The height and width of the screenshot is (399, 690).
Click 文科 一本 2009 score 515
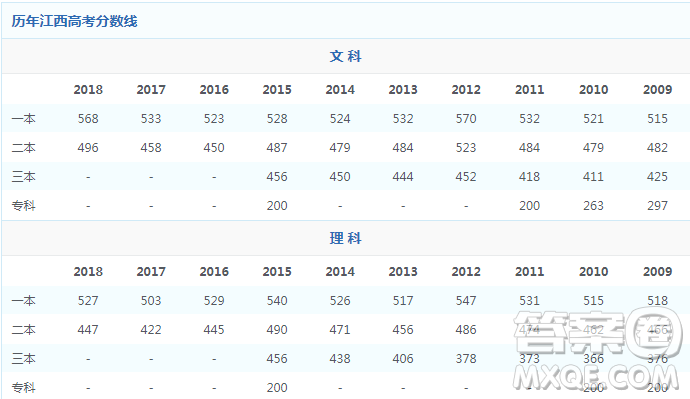click(657, 118)
